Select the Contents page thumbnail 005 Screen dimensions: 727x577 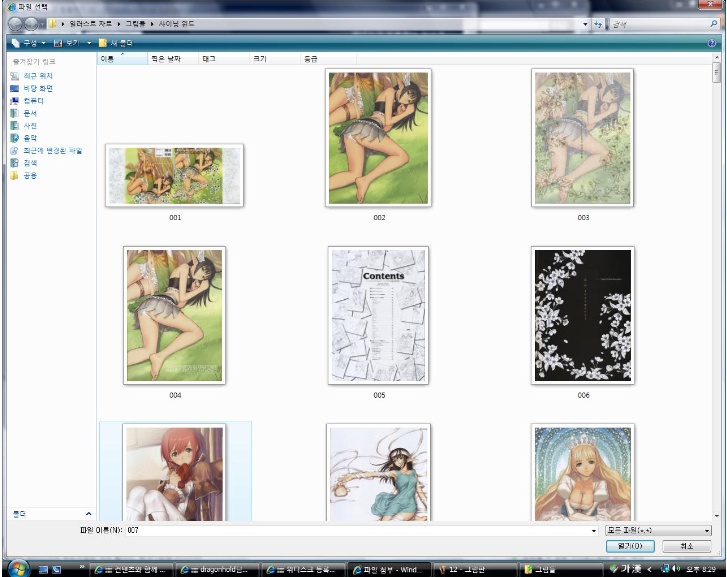click(379, 315)
